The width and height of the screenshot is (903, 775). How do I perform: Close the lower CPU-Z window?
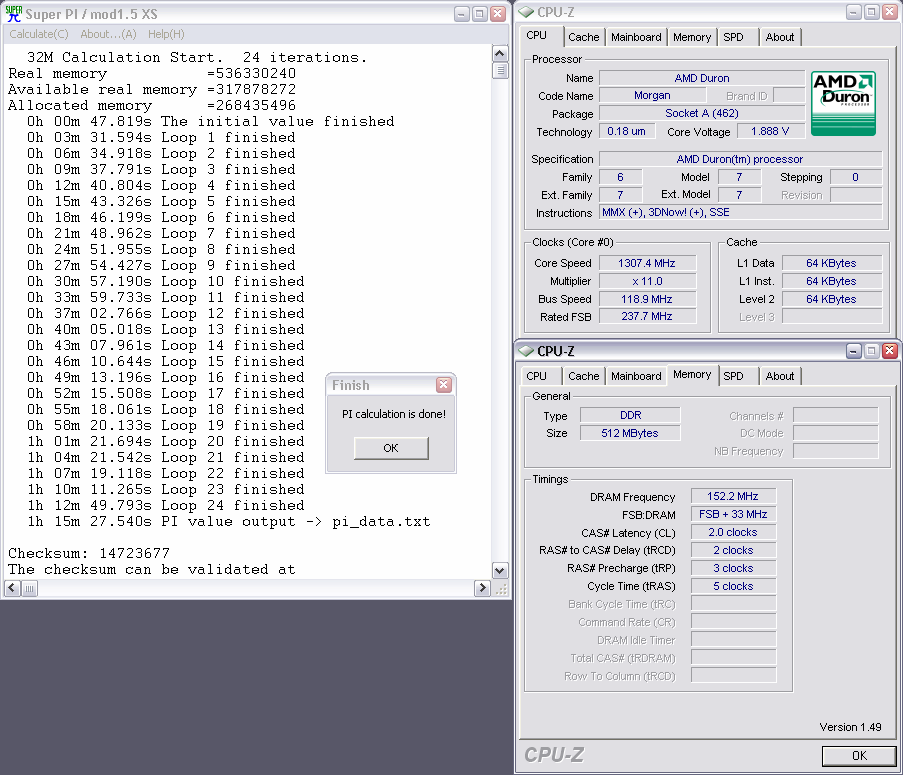[x=889, y=351]
